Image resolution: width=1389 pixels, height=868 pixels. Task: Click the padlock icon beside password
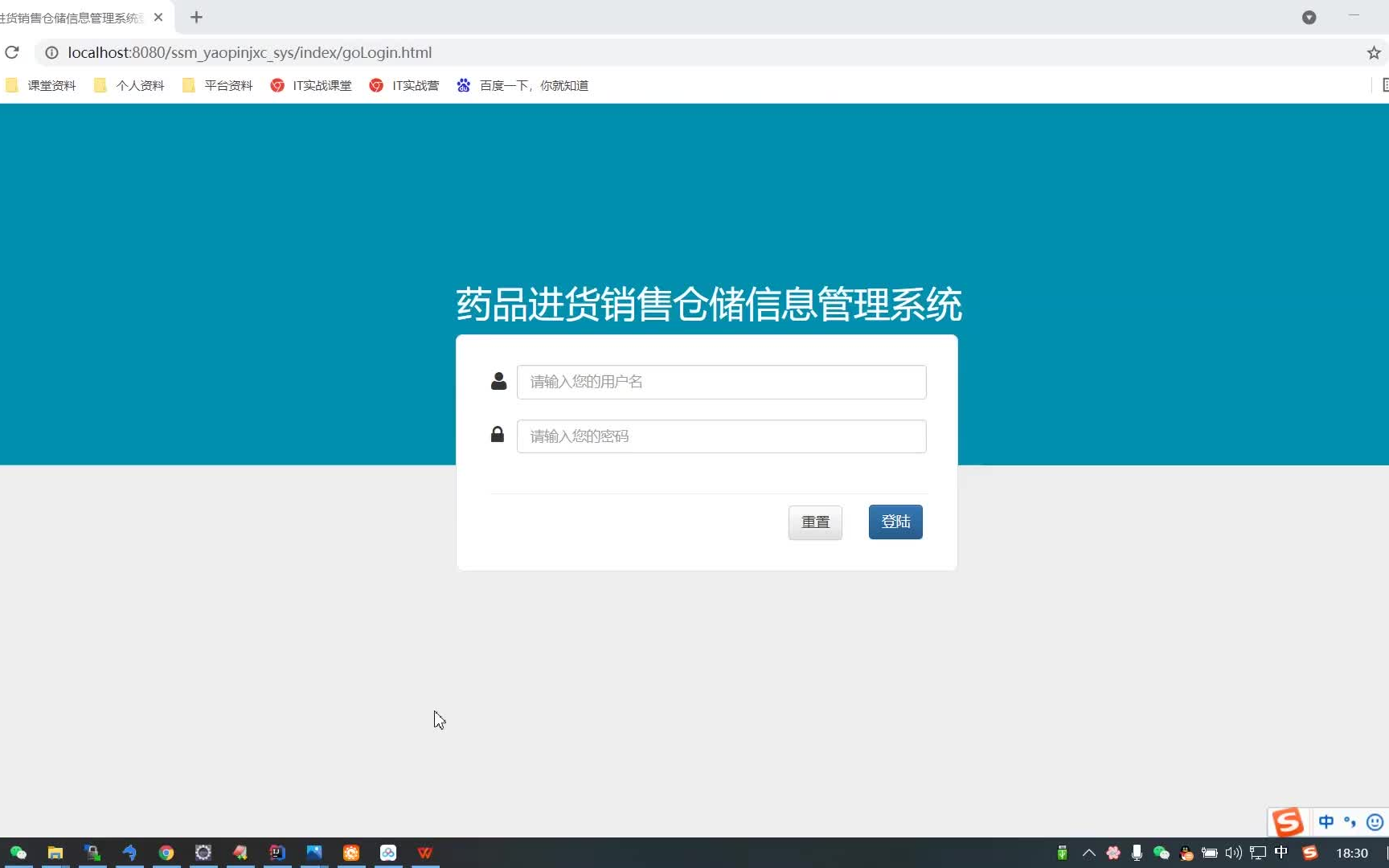click(498, 435)
